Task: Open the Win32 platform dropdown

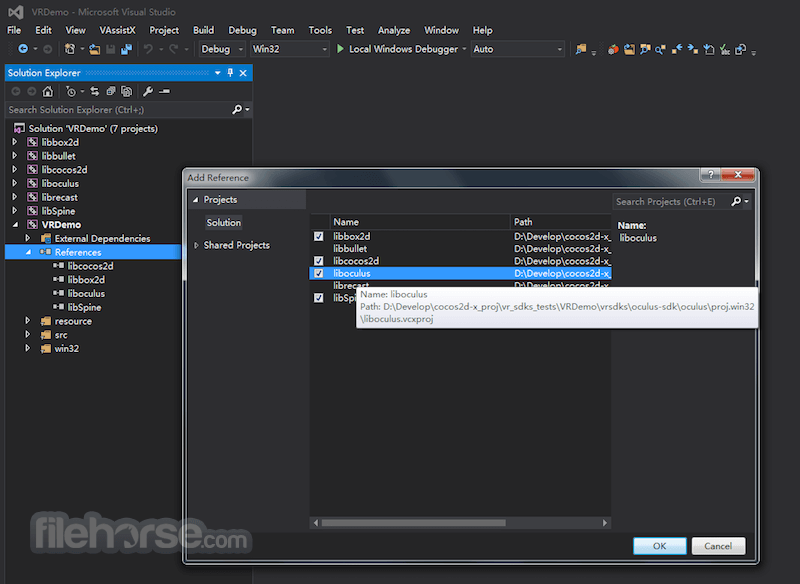Action: [289, 49]
